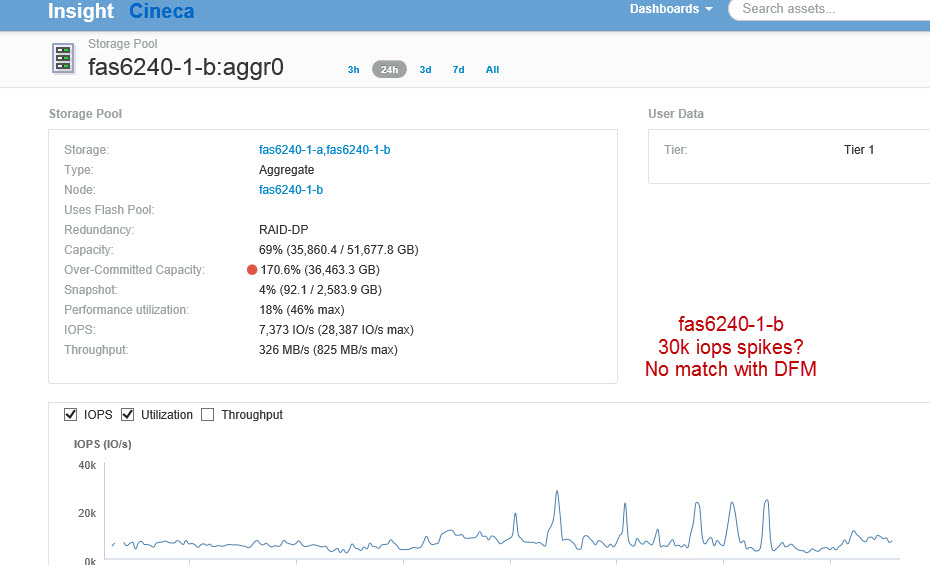Click the Tier label in User Data
The height and width of the screenshot is (565, 930).
point(676,150)
